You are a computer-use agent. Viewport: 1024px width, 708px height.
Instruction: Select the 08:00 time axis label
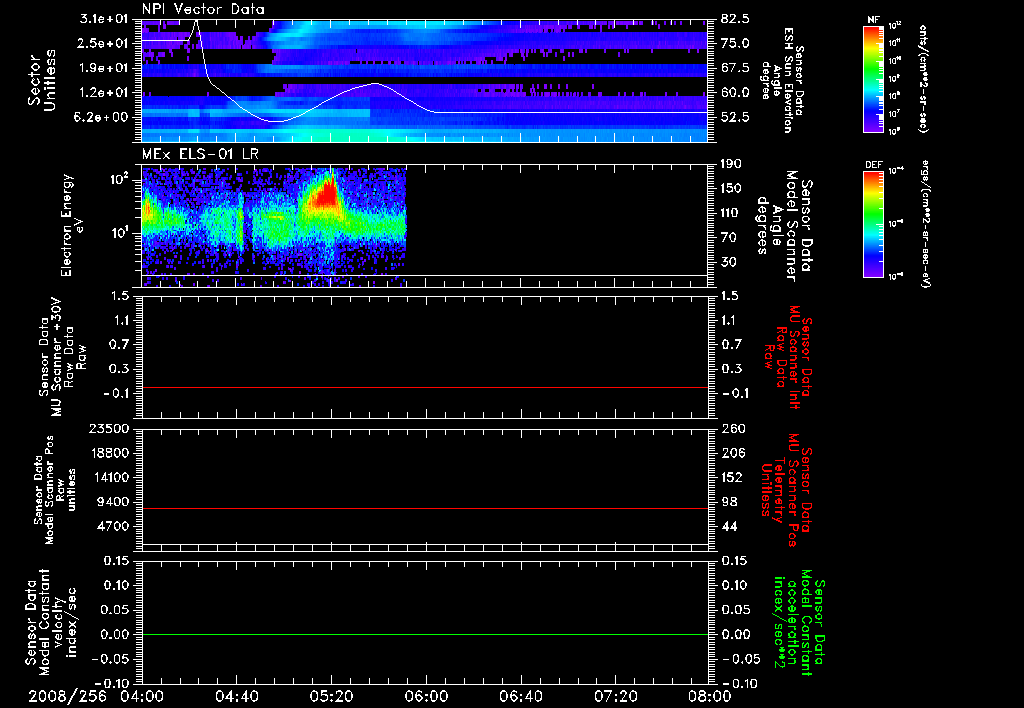pos(710,696)
